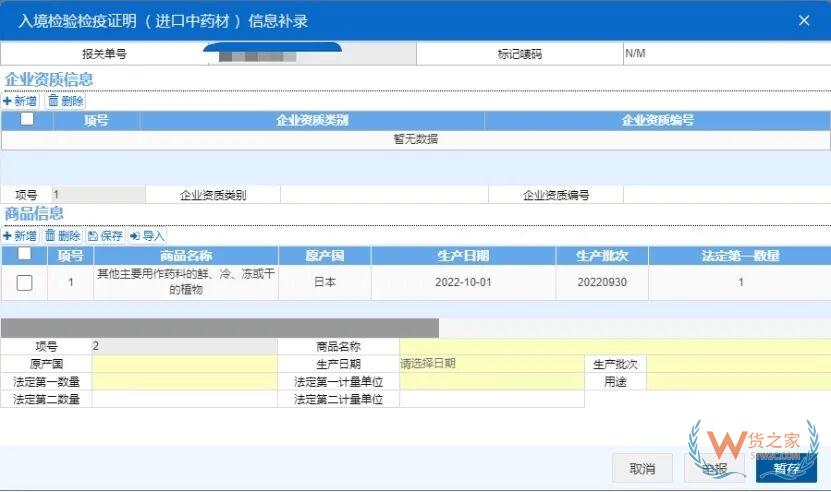Click 删除 in the 商品信息 toolbar

pos(63,235)
